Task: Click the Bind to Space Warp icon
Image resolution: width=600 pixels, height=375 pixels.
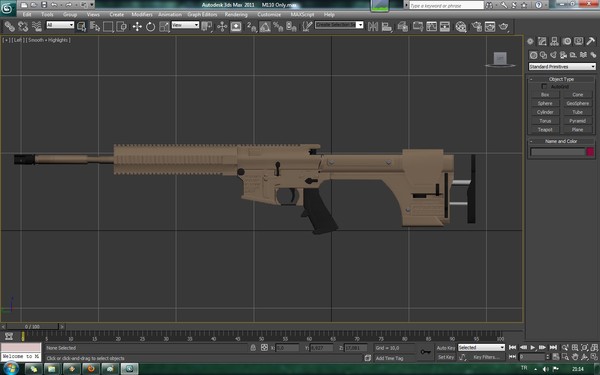Action: [x=37, y=26]
